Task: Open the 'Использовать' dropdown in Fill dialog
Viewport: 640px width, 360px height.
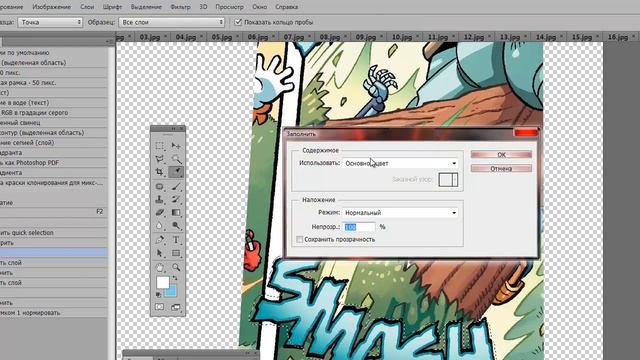Action: (x=400, y=163)
